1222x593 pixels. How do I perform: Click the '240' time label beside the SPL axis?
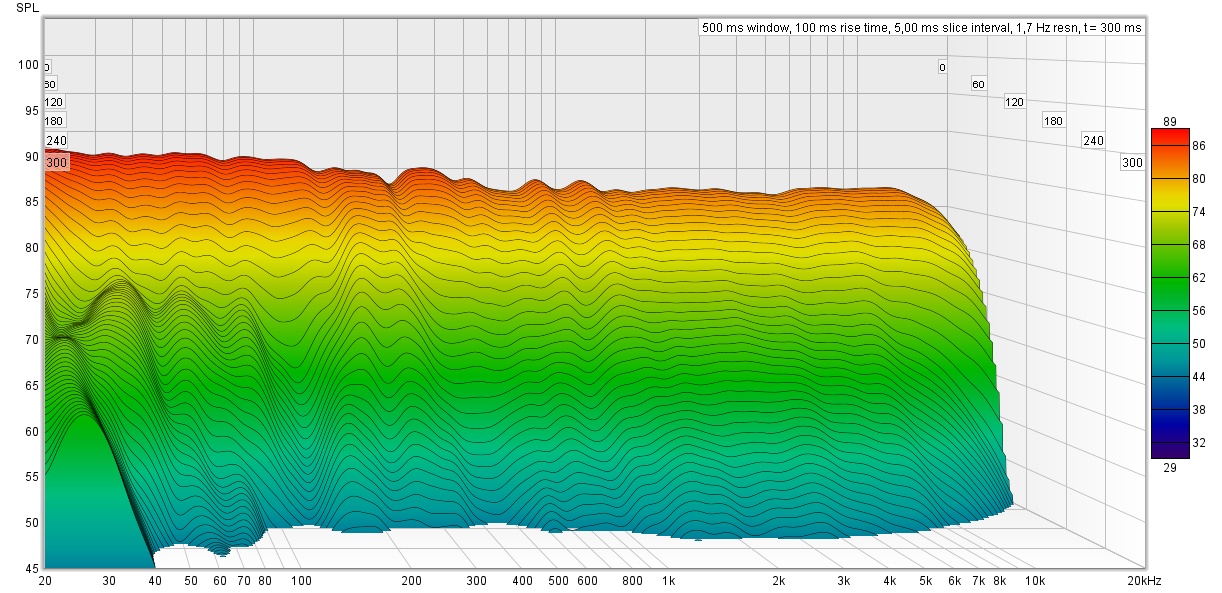[x=56, y=141]
